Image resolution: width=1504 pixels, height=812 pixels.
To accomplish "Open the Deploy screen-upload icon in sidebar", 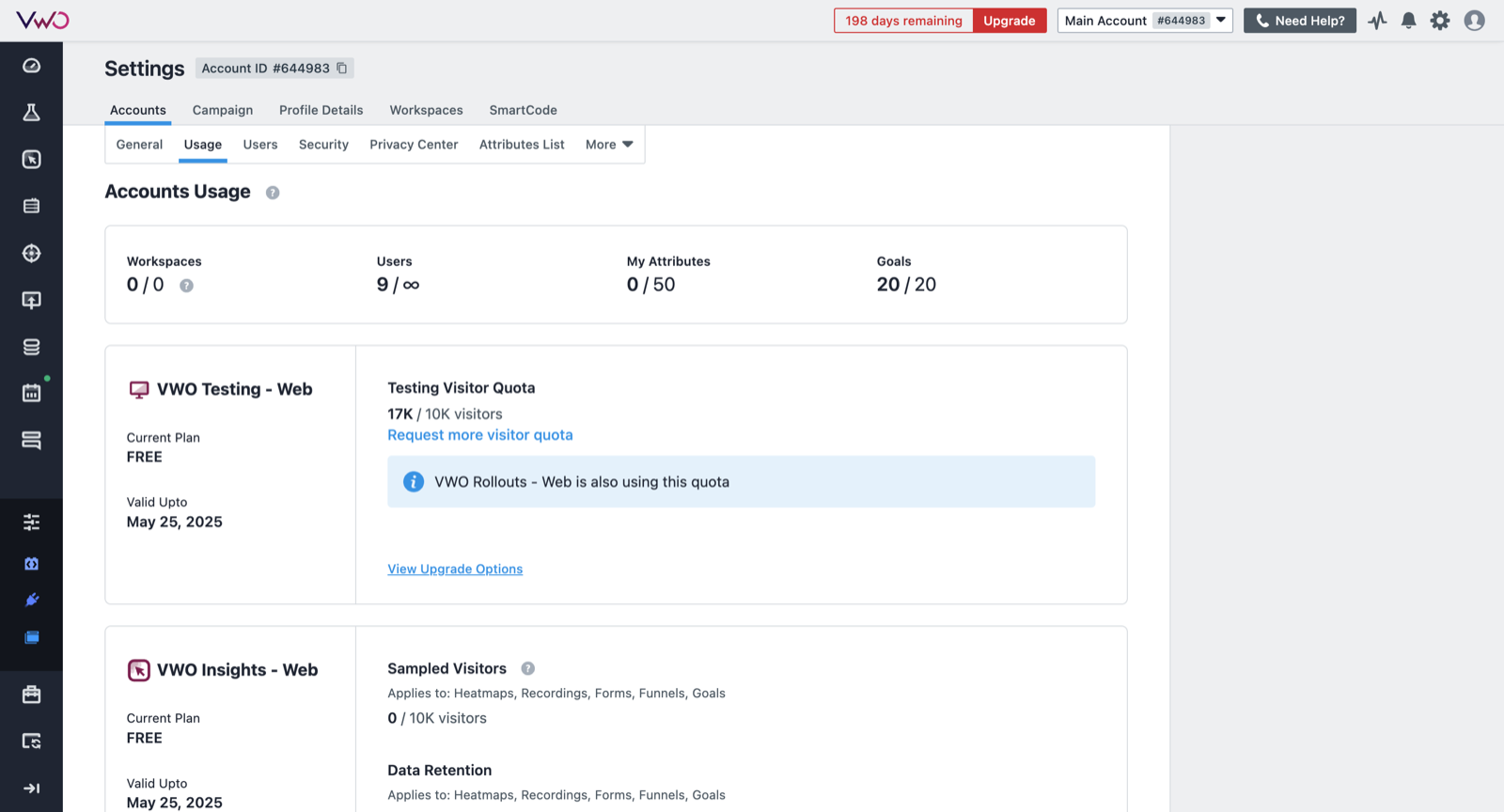I will pyautogui.click(x=31, y=300).
